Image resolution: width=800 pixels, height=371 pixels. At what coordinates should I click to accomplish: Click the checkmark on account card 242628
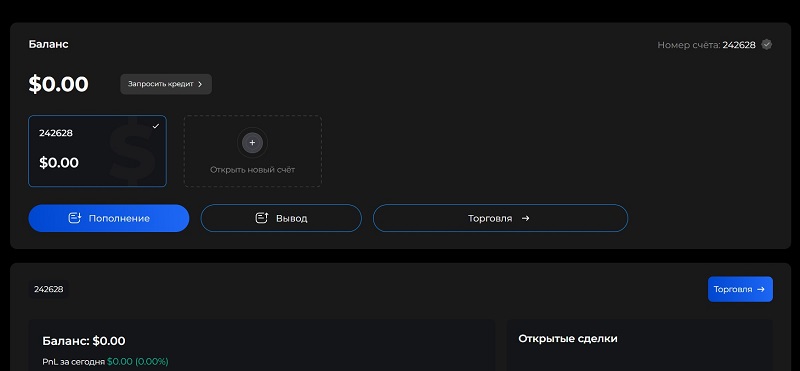click(x=156, y=126)
